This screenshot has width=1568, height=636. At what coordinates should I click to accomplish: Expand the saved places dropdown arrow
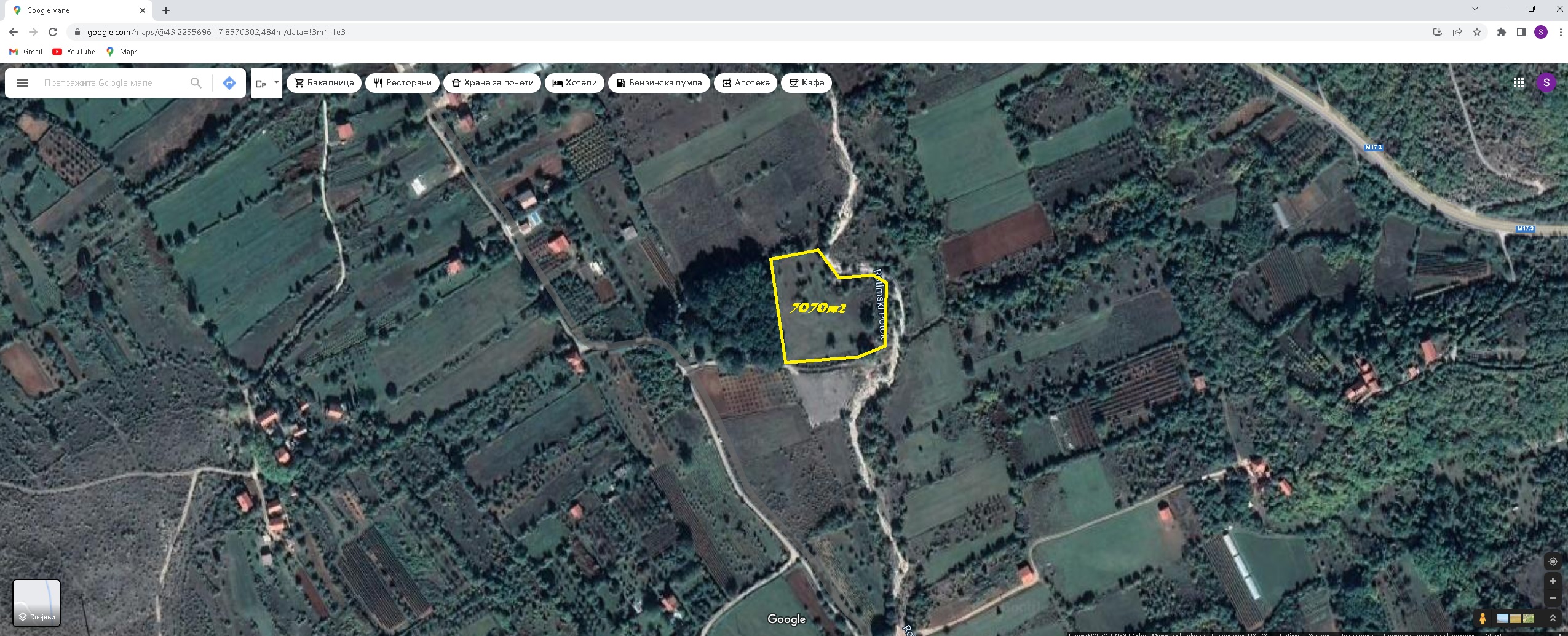click(277, 82)
